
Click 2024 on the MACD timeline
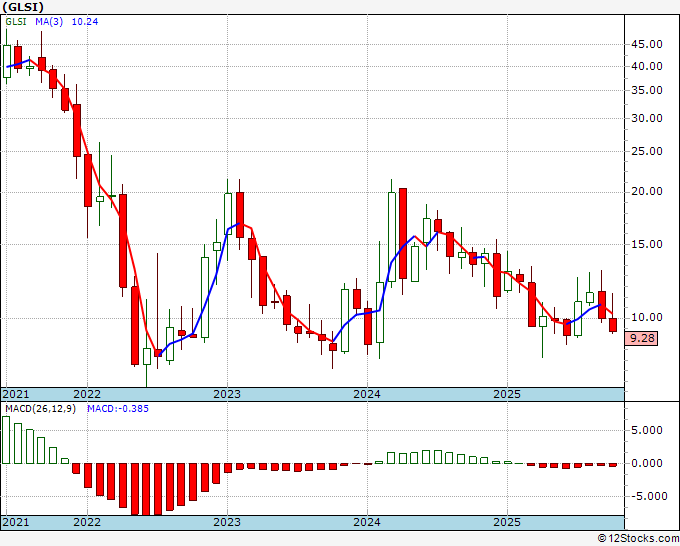pyautogui.click(x=367, y=522)
